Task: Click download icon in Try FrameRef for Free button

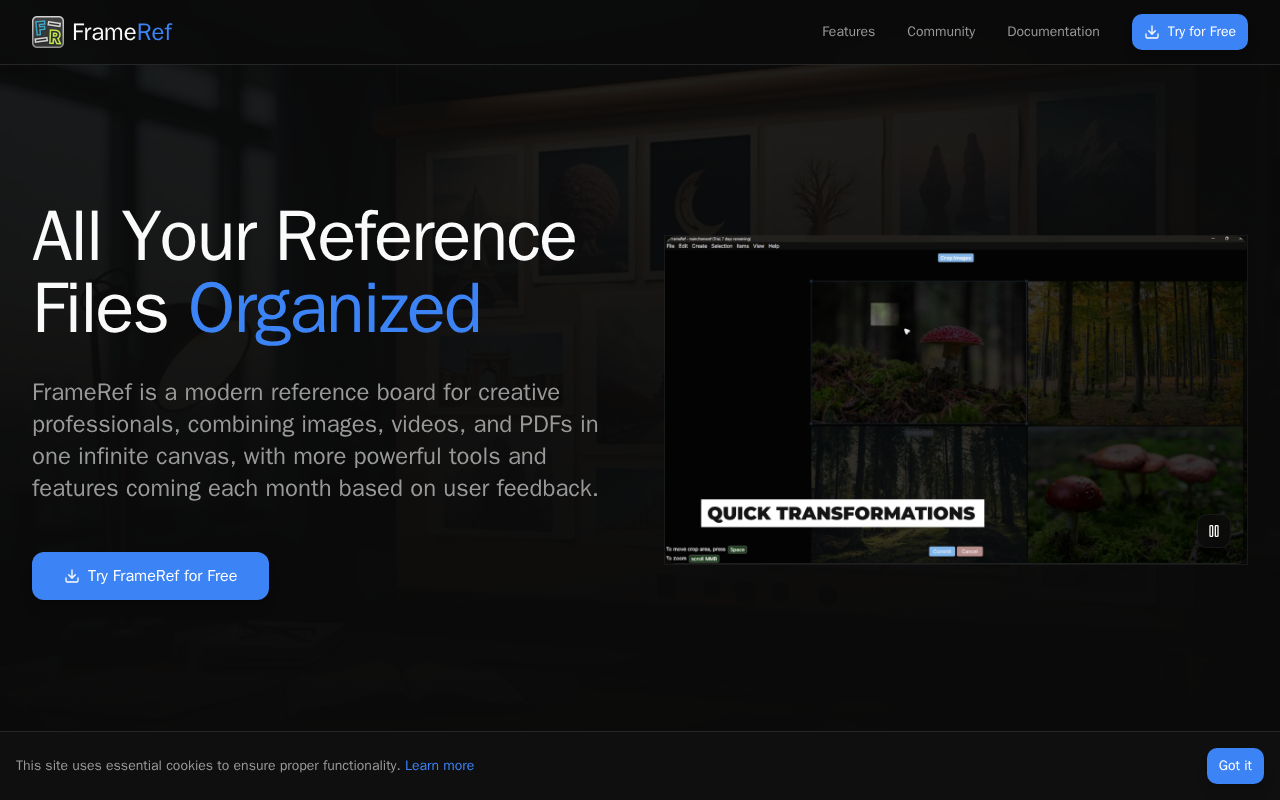Action: click(x=72, y=576)
